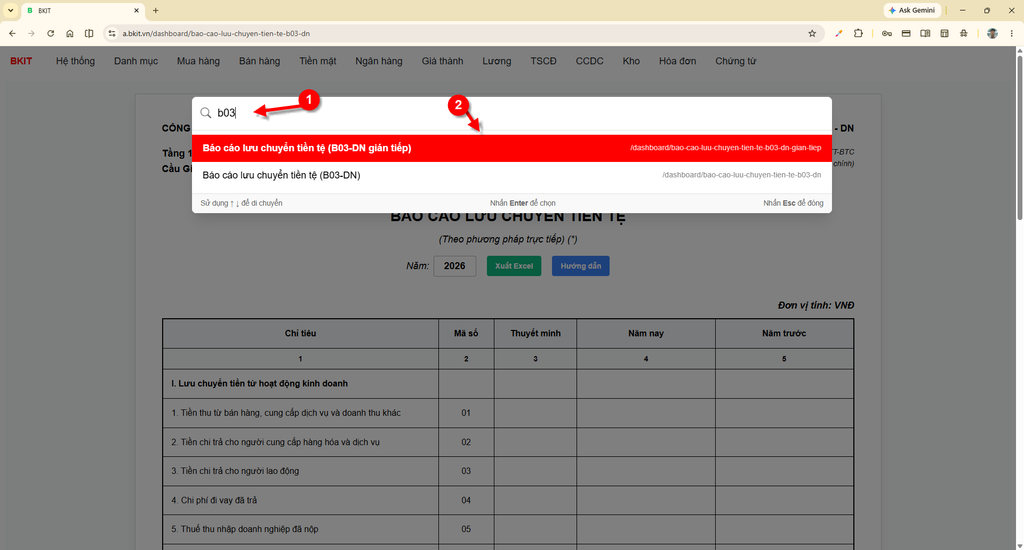Open the browser home page
This screenshot has width=1024, height=550.
(70, 33)
